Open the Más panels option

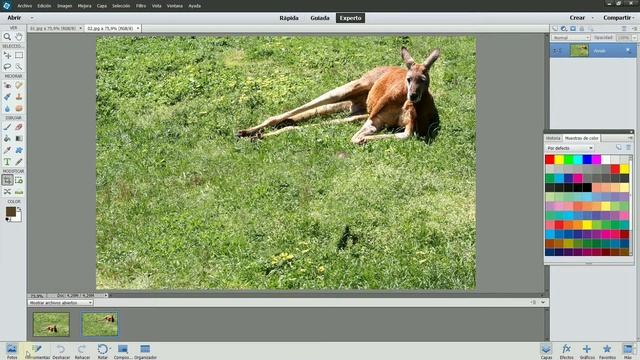628,351
